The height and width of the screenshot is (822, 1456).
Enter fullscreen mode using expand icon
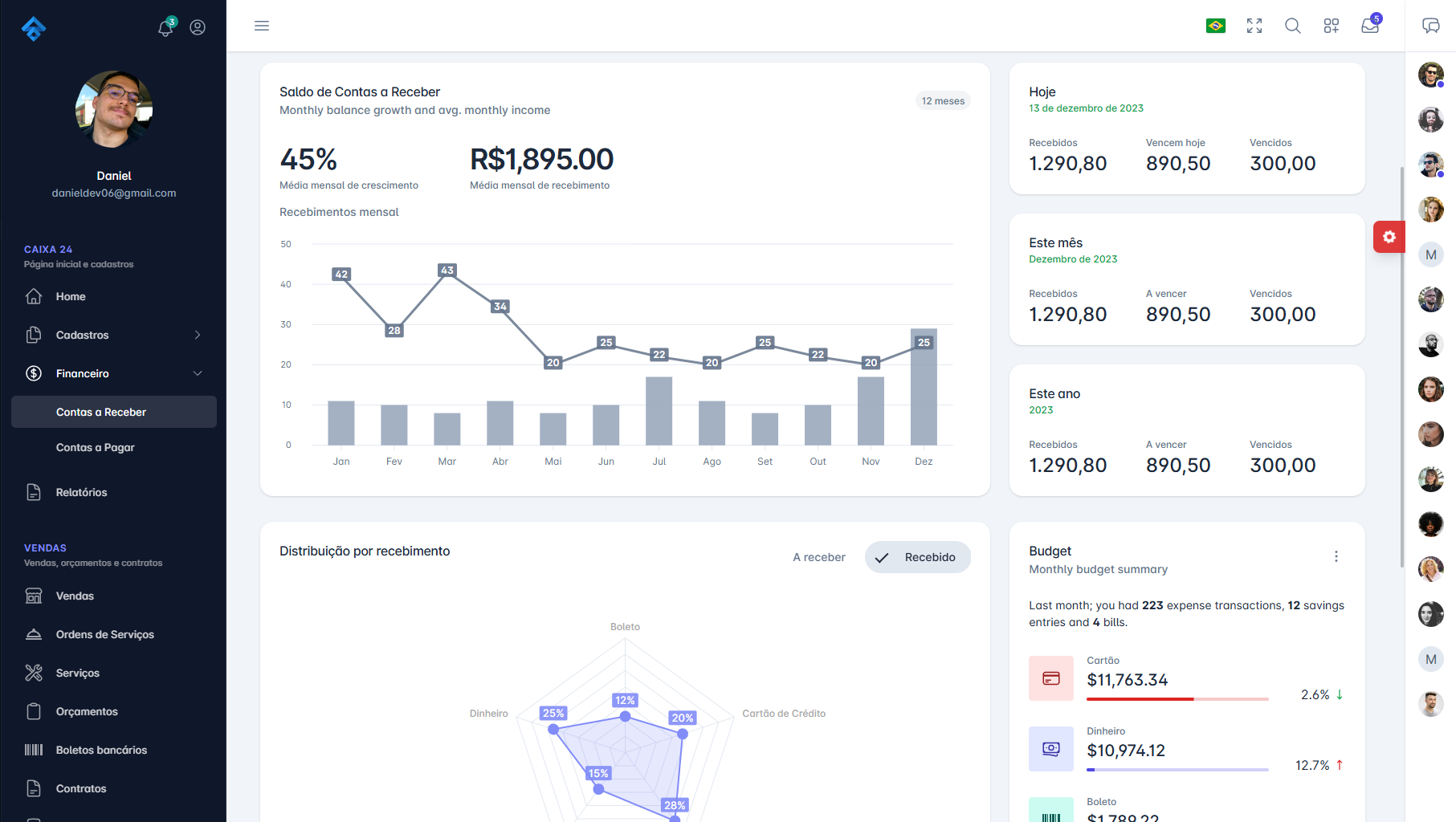point(1254,26)
